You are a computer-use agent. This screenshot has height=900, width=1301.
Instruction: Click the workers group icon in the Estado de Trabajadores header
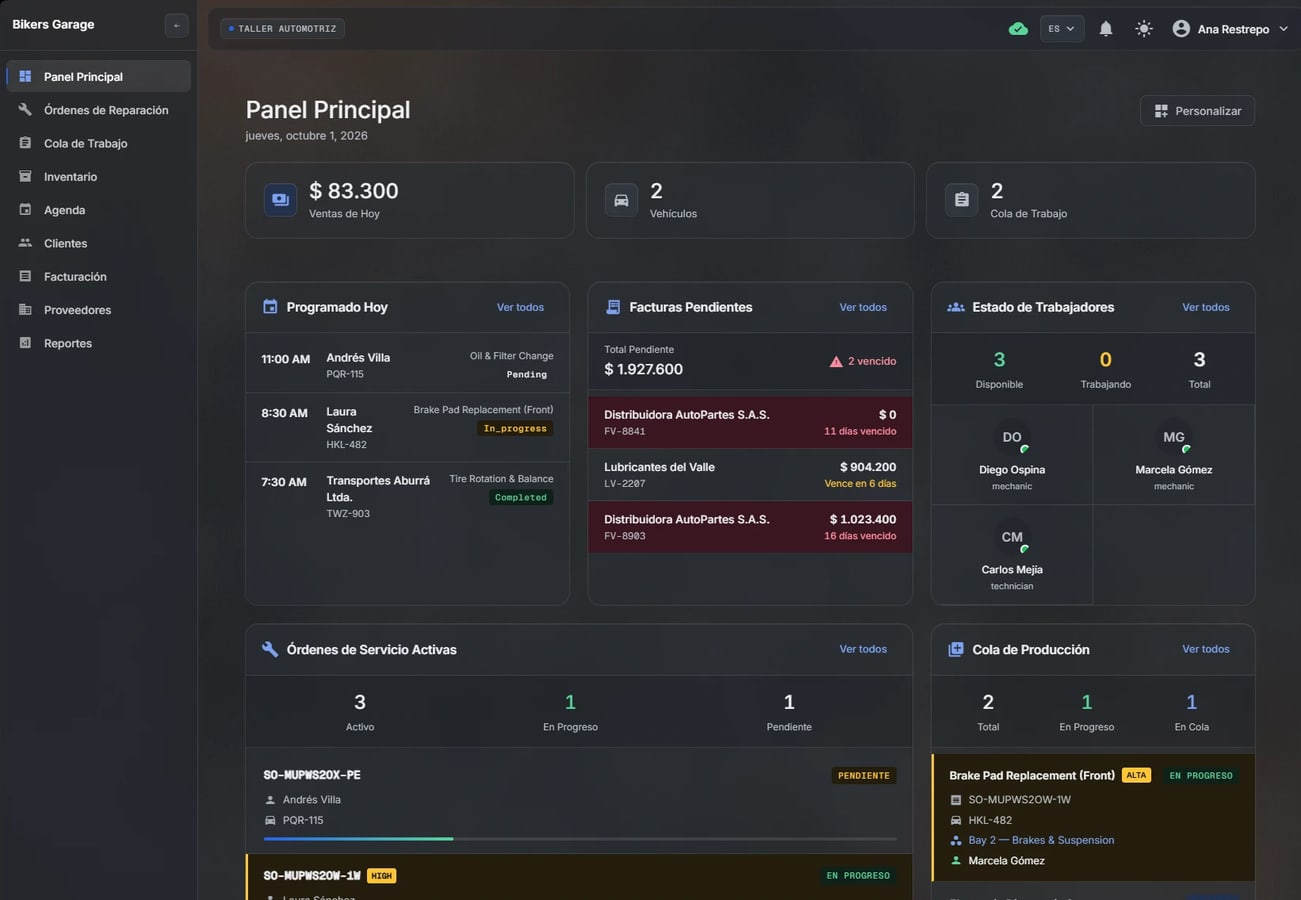(955, 307)
